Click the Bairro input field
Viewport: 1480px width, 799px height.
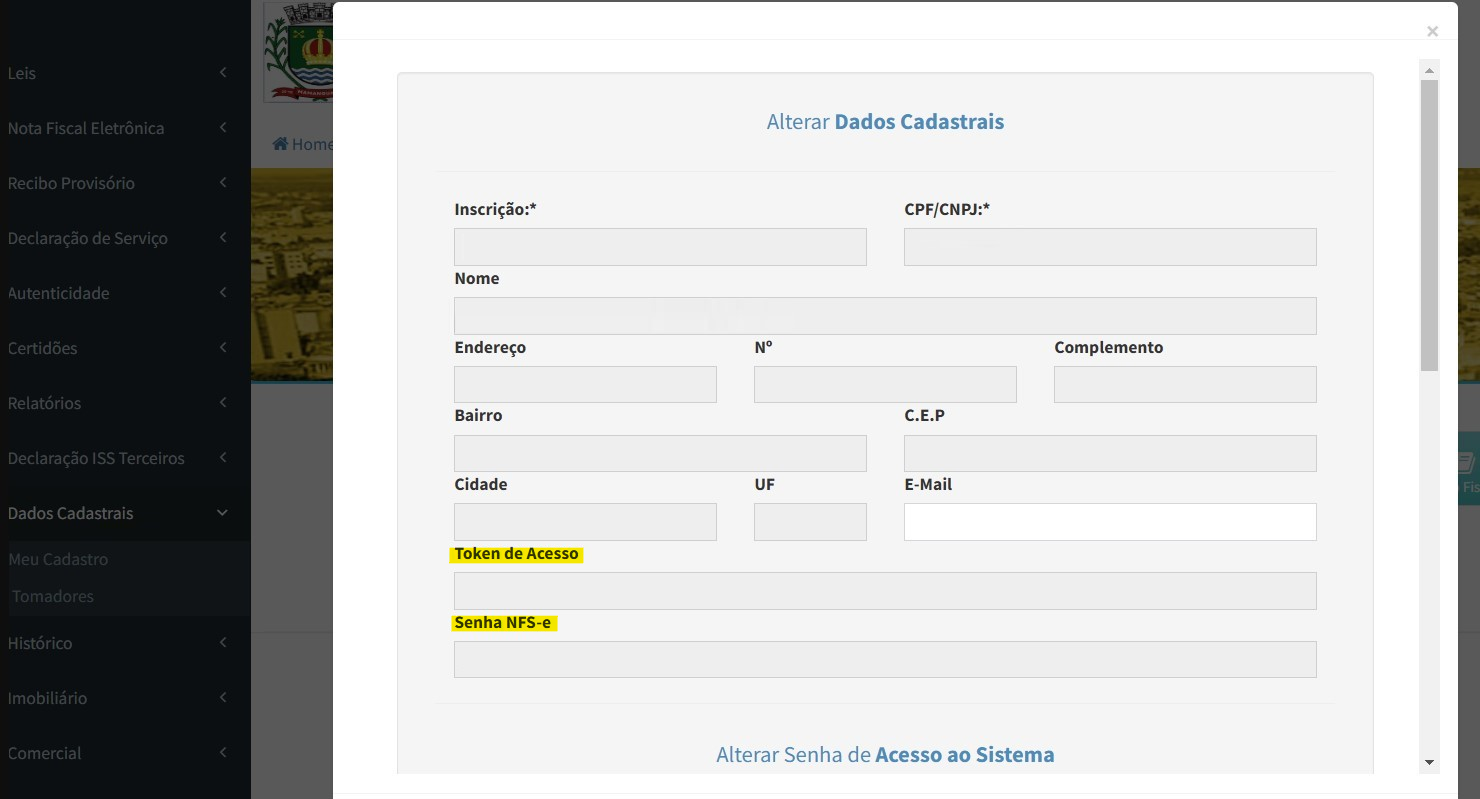[x=660, y=453]
